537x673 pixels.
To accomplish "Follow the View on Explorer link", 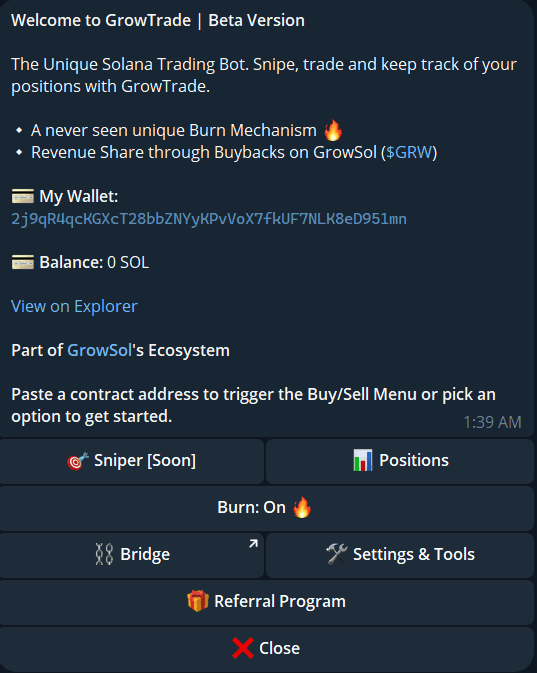I will 74,306.
